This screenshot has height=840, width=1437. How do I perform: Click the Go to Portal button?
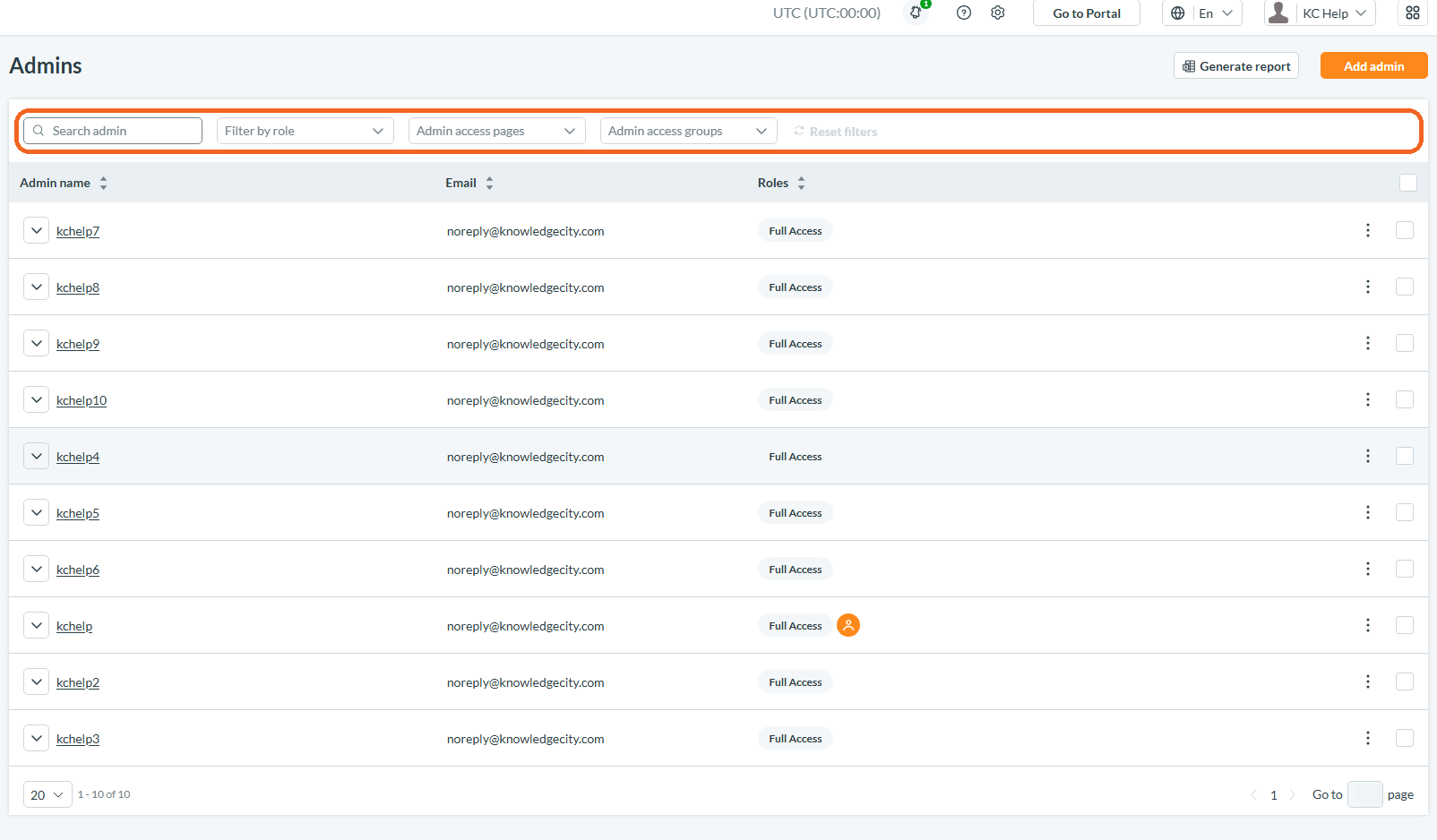point(1087,13)
